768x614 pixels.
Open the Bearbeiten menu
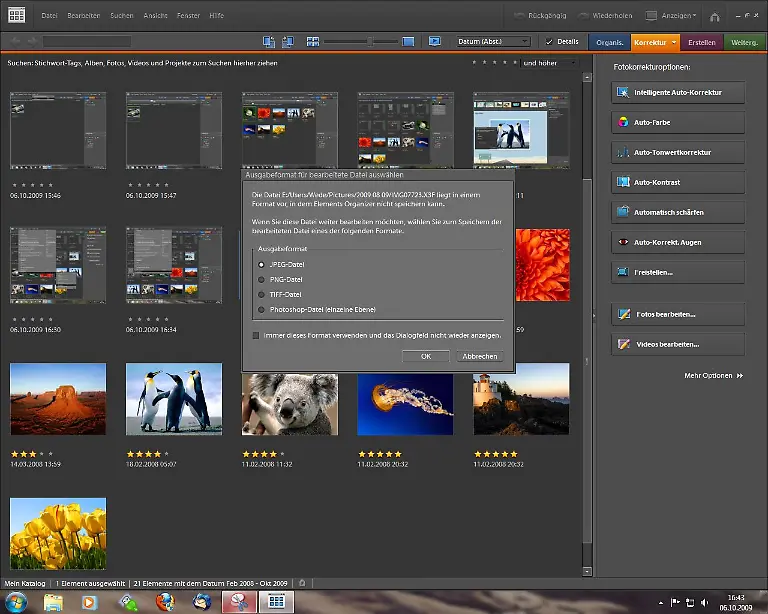[85, 16]
